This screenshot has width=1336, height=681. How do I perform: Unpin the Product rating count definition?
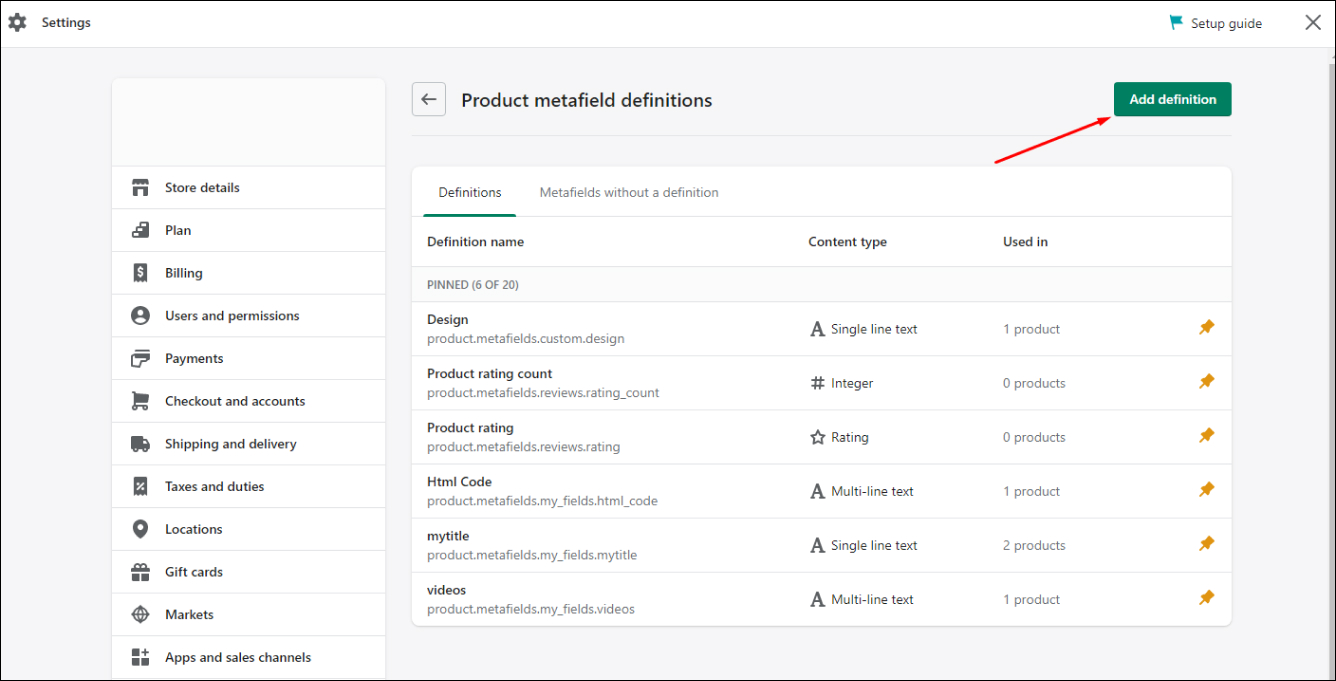pos(1207,382)
